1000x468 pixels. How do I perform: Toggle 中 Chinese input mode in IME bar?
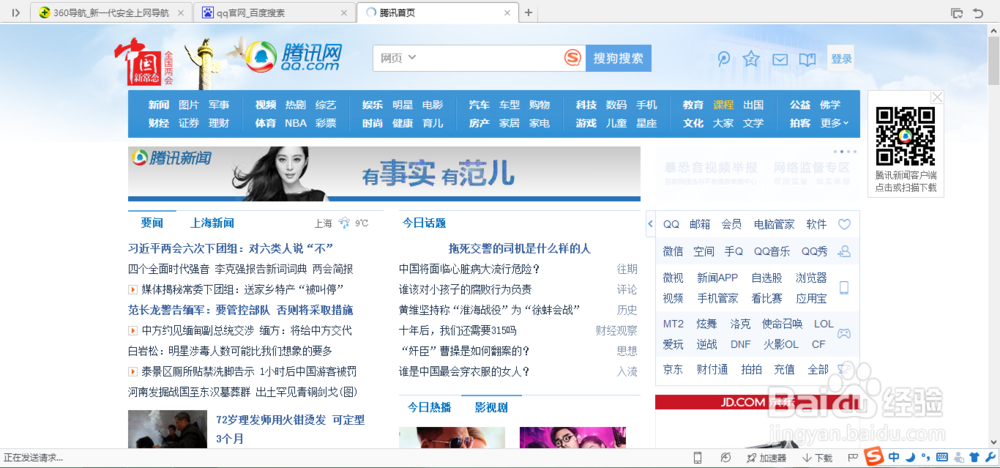[x=893, y=457]
